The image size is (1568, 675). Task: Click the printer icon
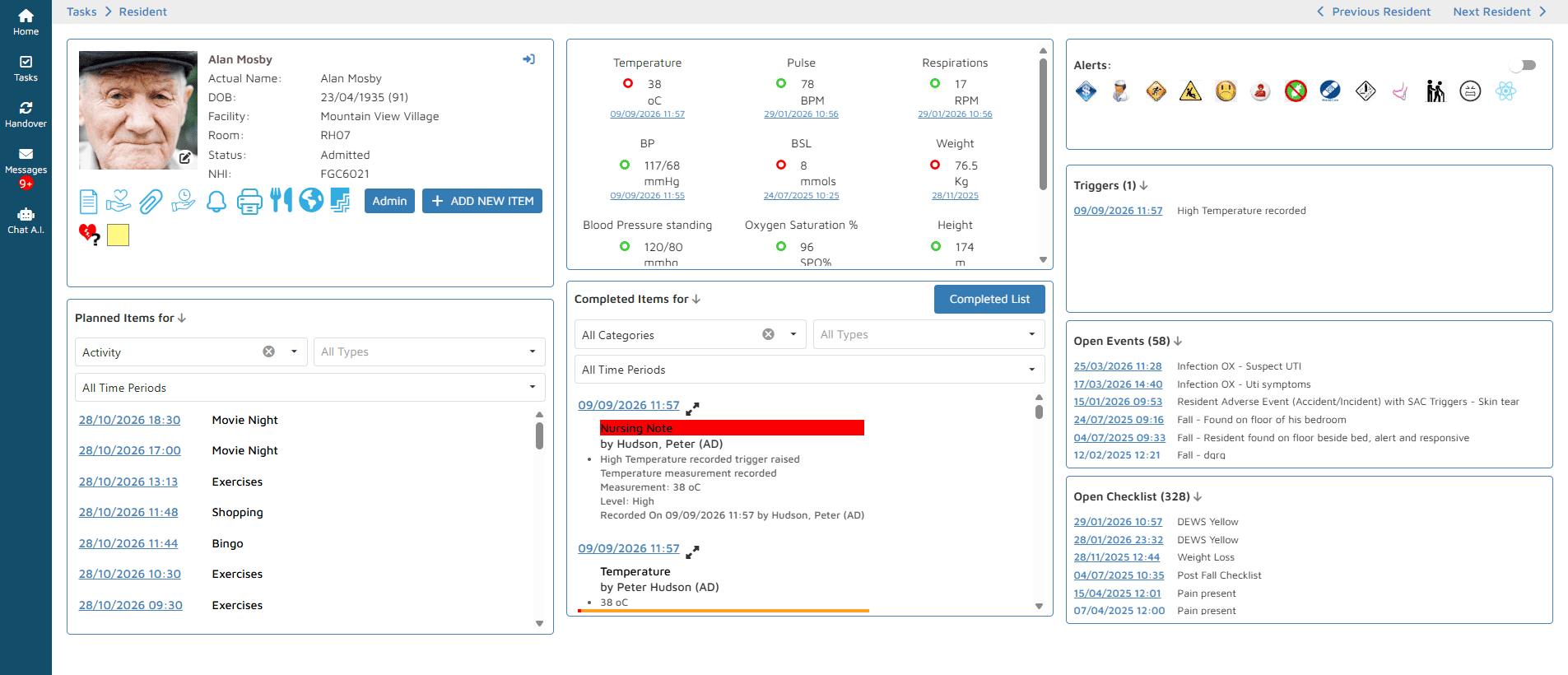tap(249, 201)
